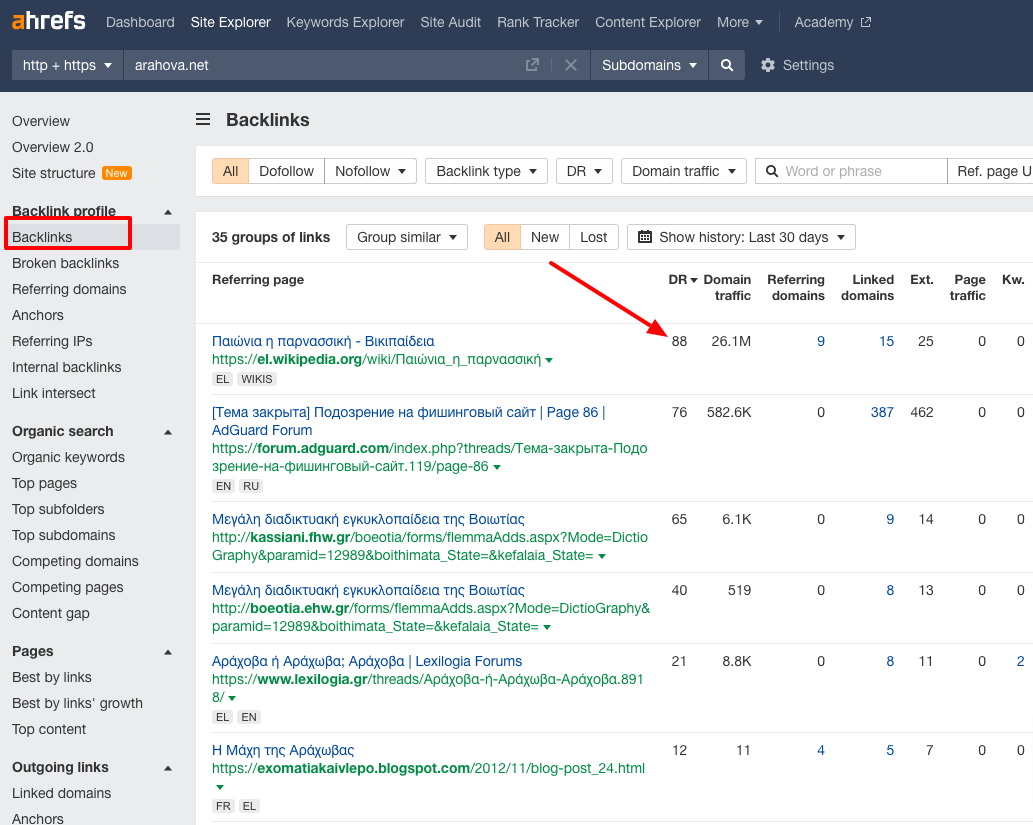Screen dimensions: 1033x825
Task: Open Rank Tracker
Action: coord(538,22)
